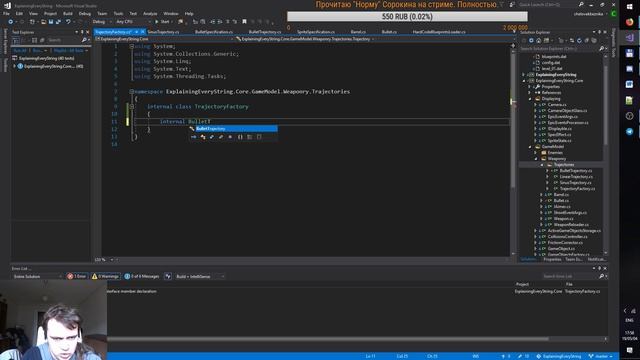The image size is (640, 360).
Task: Collapse the GameModel folder
Action: (530, 147)
